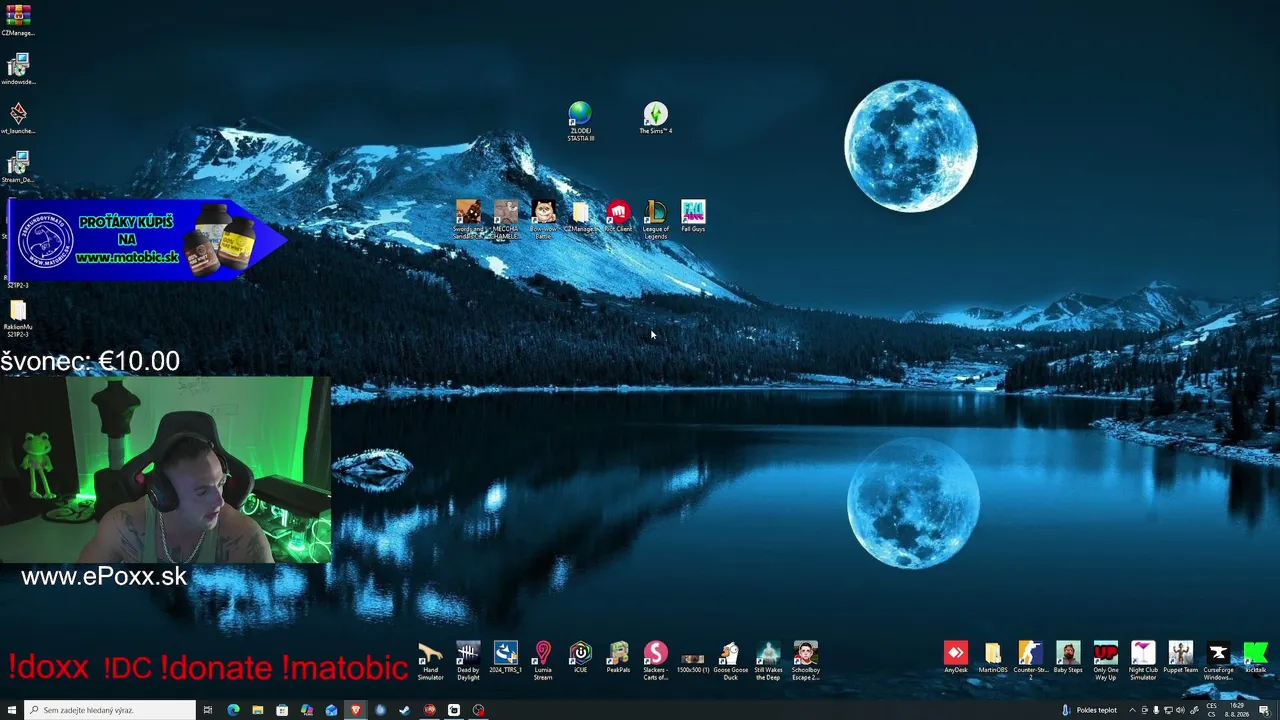Open Task View from the taskbar
The image size is (1280, 720).
[208, 710]
